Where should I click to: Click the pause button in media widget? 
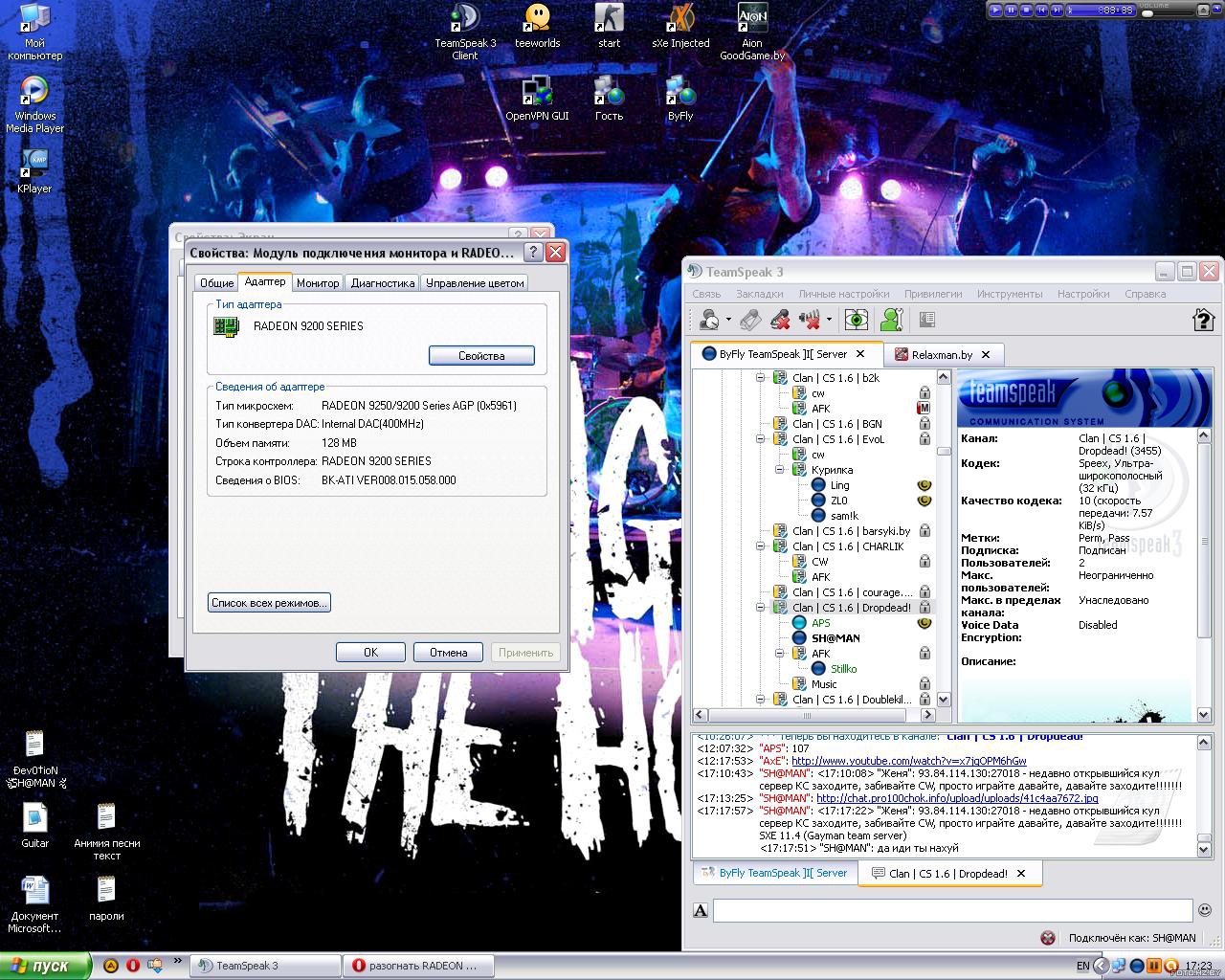pyautogui.click(x=1012, y=10)
